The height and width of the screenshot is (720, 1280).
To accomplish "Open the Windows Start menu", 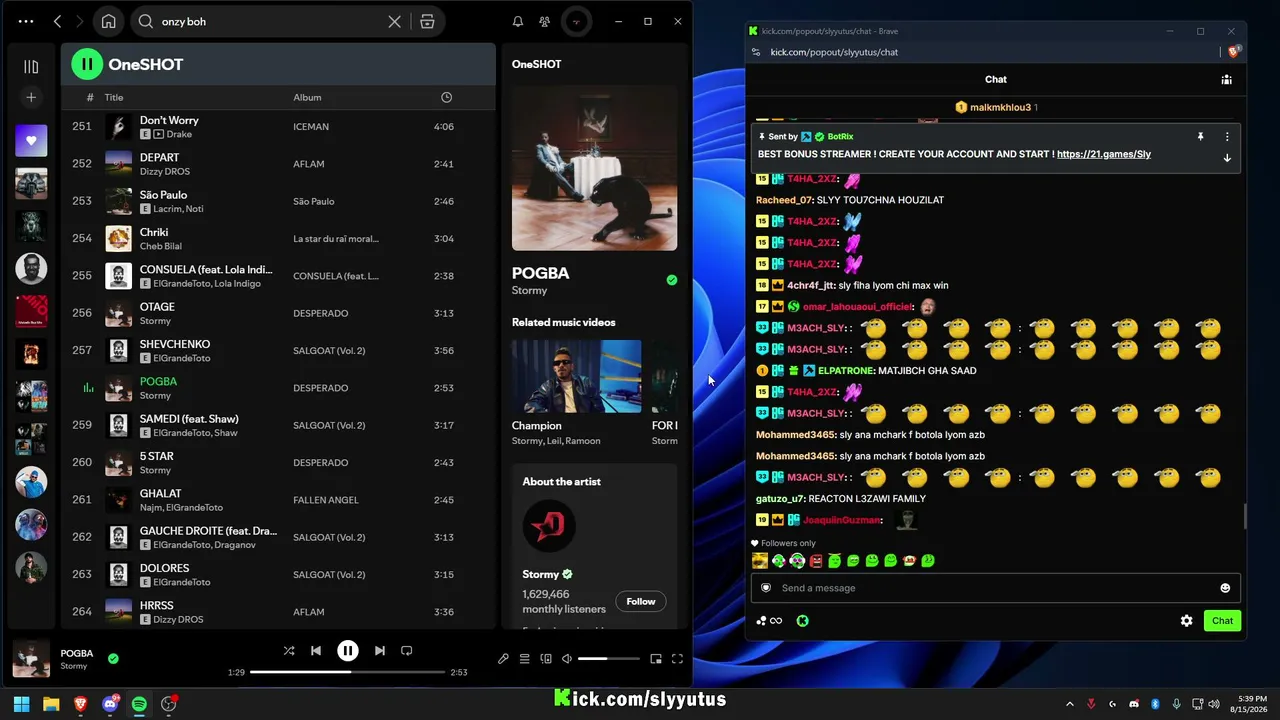I will pyautogui.click(x=21, y=704).
